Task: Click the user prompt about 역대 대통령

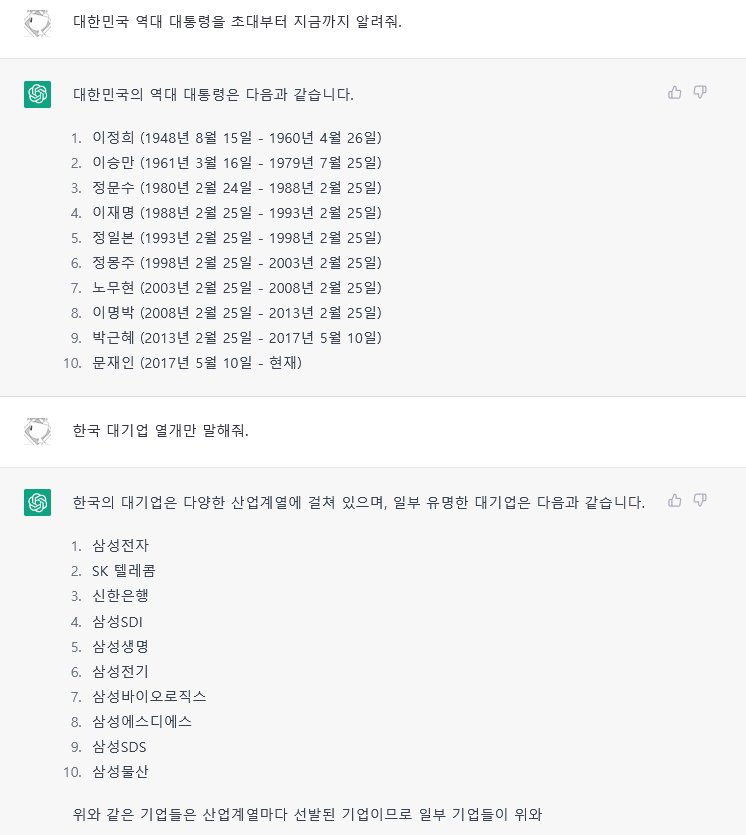Action: point(237,21)
